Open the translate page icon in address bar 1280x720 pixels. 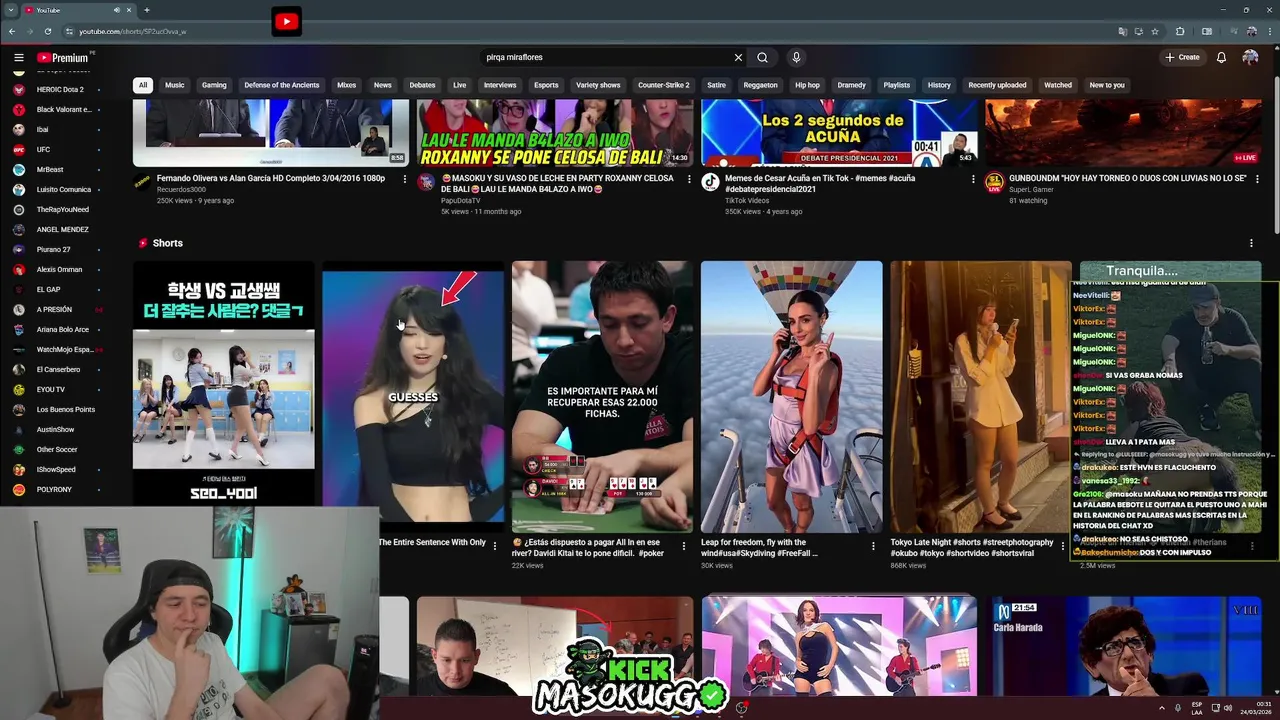click(x=1122, y=31)
